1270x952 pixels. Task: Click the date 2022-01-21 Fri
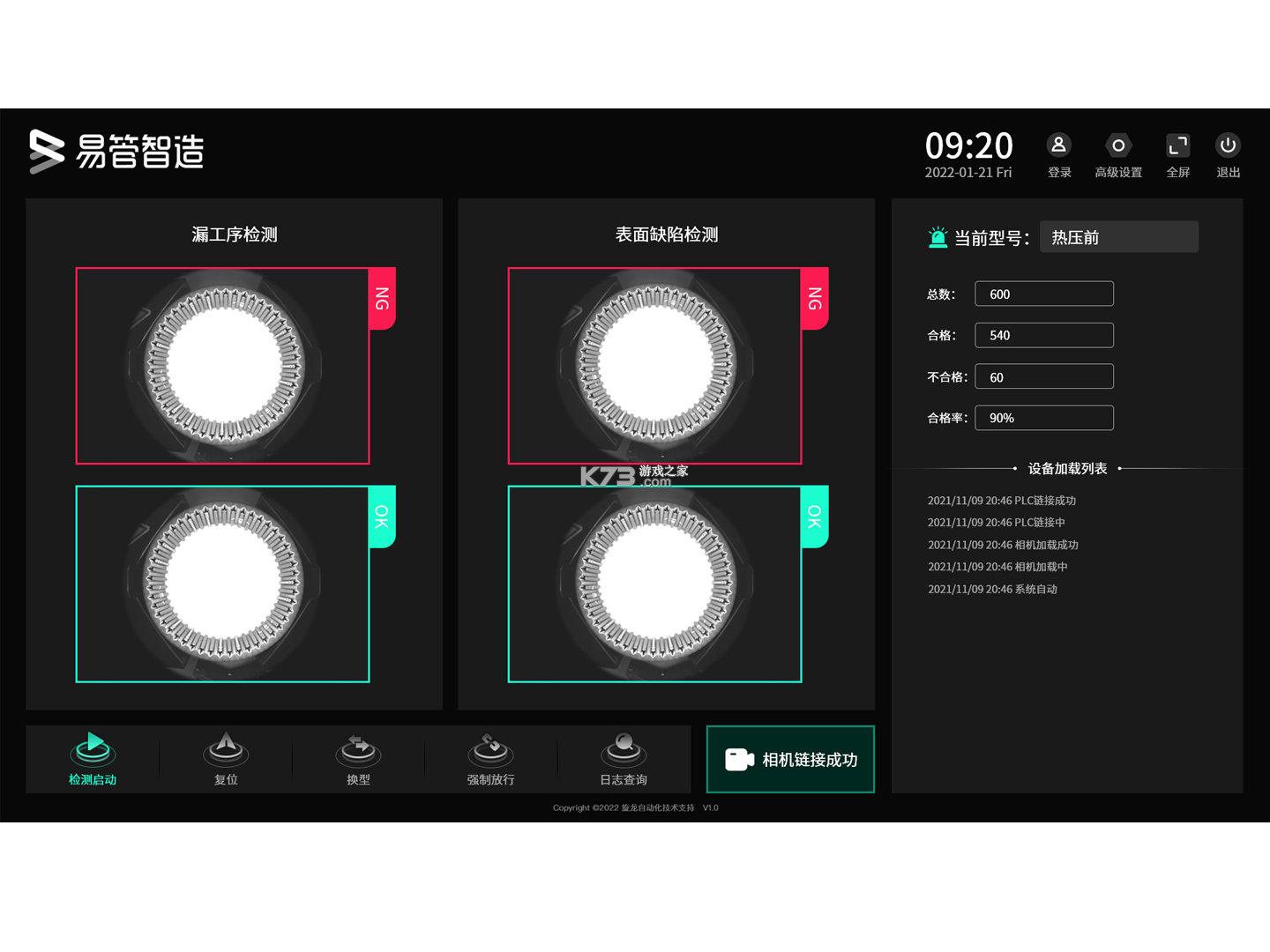coord(968,173)
